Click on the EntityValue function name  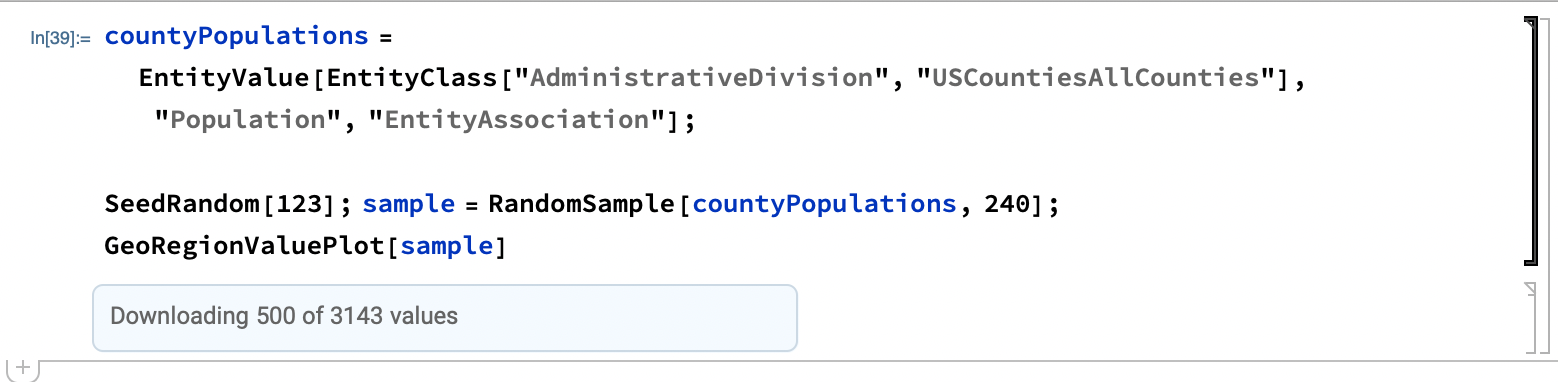click(x=225, y=78)
